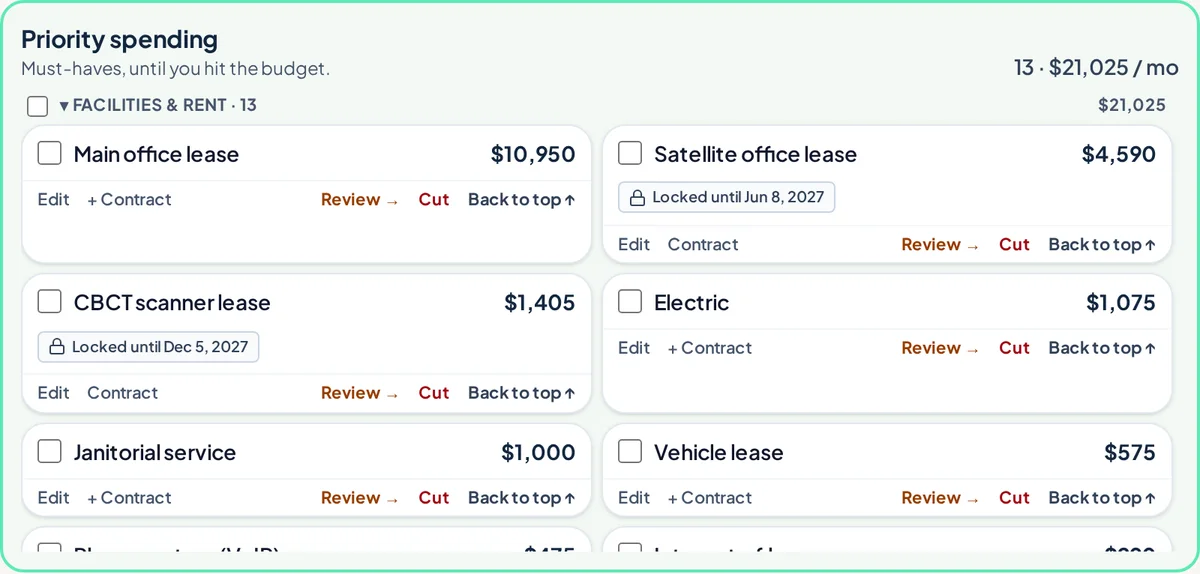Add a contract to Electric
Image resolution: width=1200 pixels, height=574 pixels.
[x=709, y=348]
